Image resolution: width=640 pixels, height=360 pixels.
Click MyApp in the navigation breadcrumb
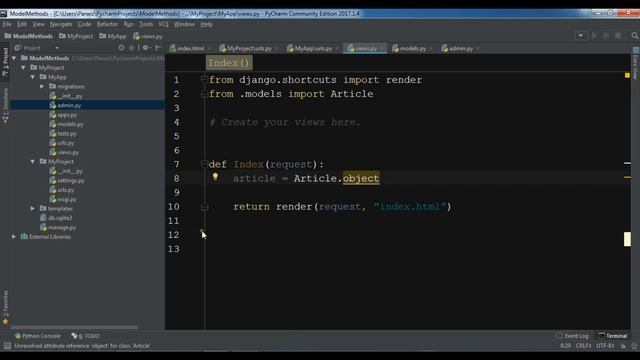[x=113, y=36]
